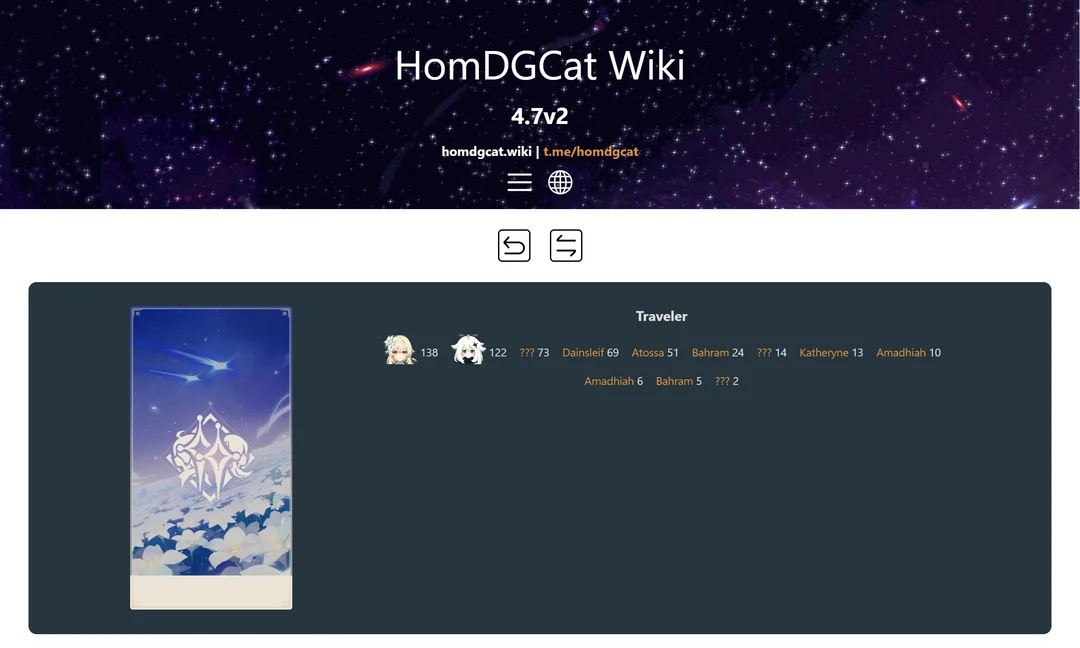Click the Traveler card artwork thumbnail

pos(211,459)
